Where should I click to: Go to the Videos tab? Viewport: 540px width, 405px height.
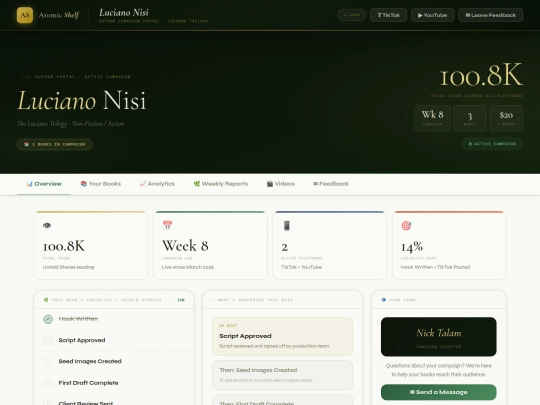tap(281, 184)
